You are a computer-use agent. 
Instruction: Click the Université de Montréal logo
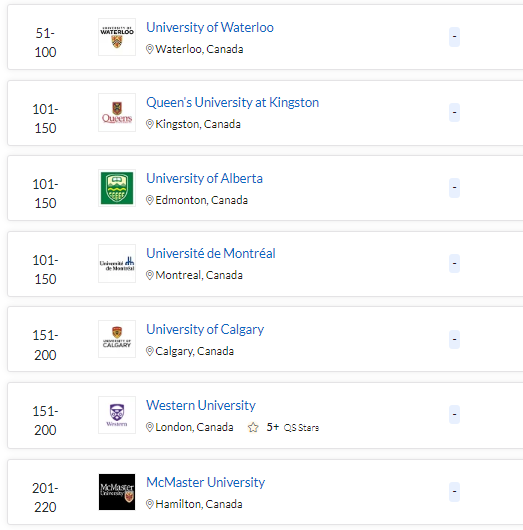(117, 264)
